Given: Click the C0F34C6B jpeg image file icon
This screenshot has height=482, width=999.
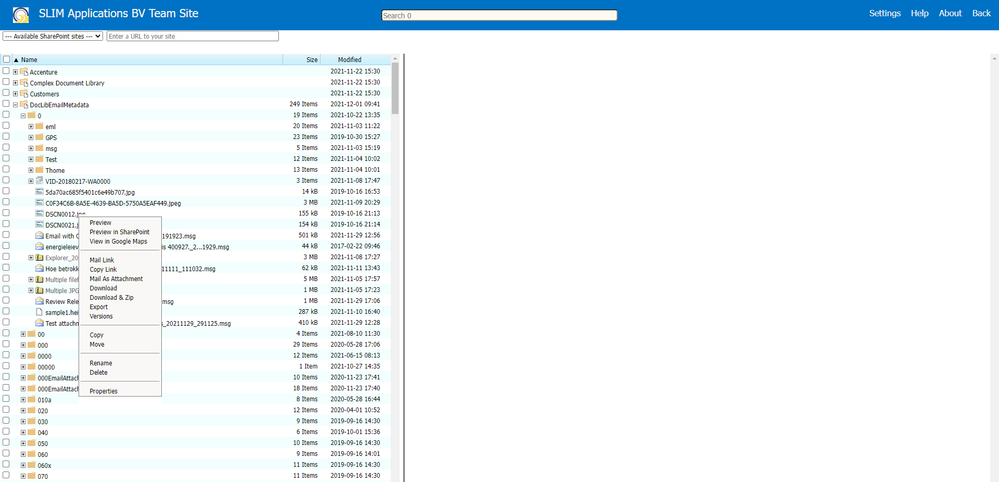Looking at the screenshot, I should [39, 202].
